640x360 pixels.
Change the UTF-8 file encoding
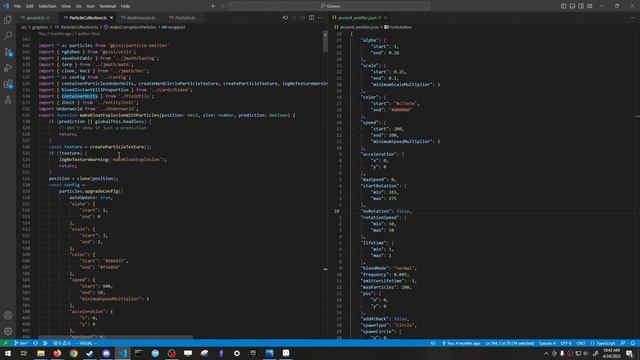566,343
